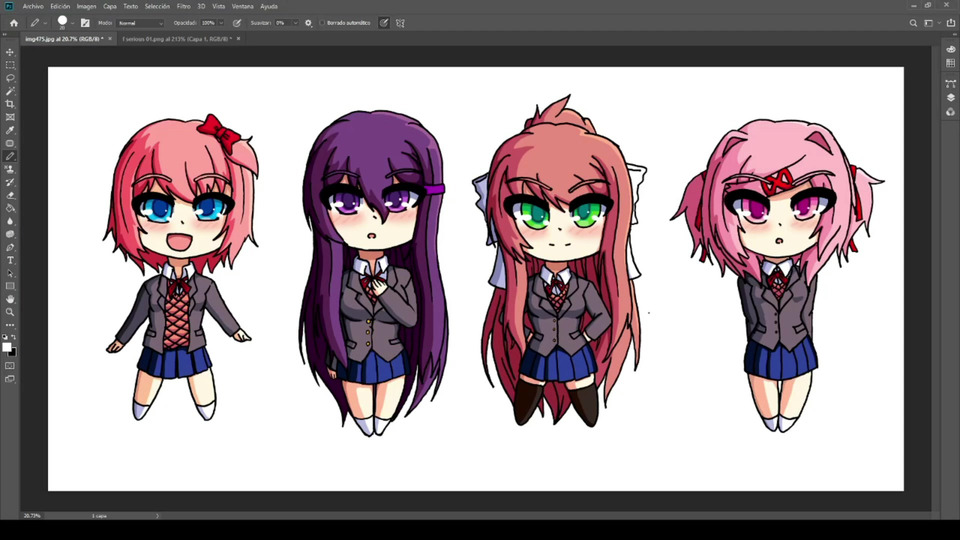
Task: Reset default foreground and background colors
Action: [5, 337]
